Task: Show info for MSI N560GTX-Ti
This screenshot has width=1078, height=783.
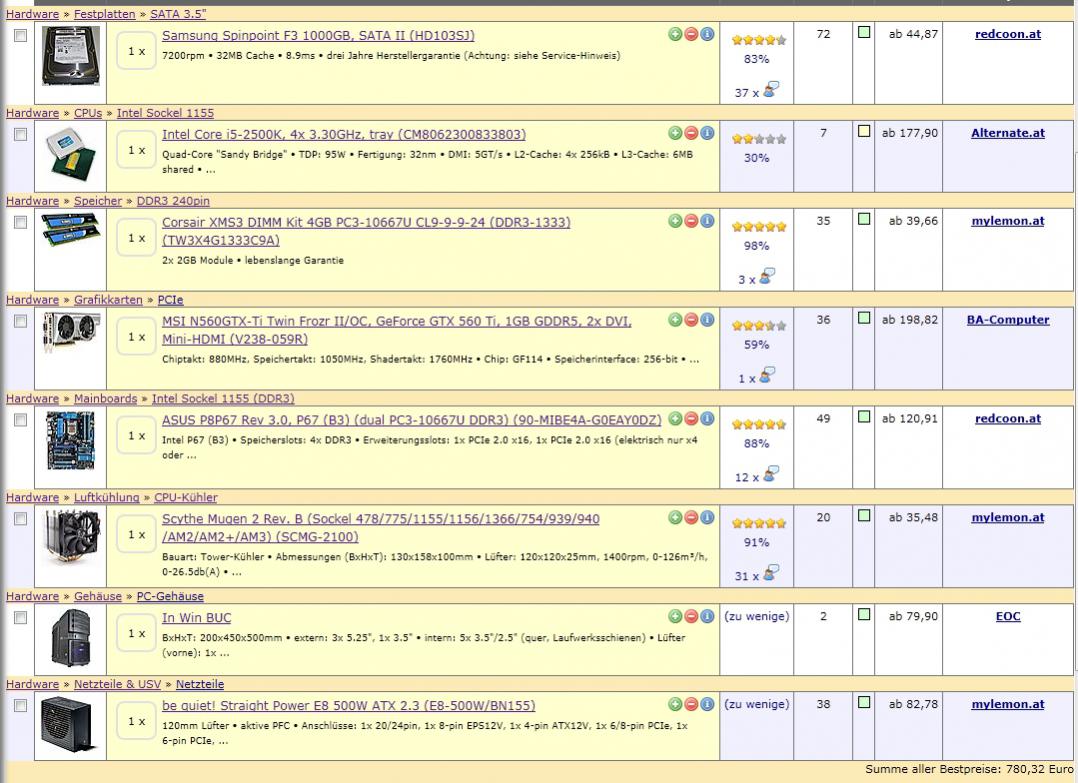Action: [707, 320]
